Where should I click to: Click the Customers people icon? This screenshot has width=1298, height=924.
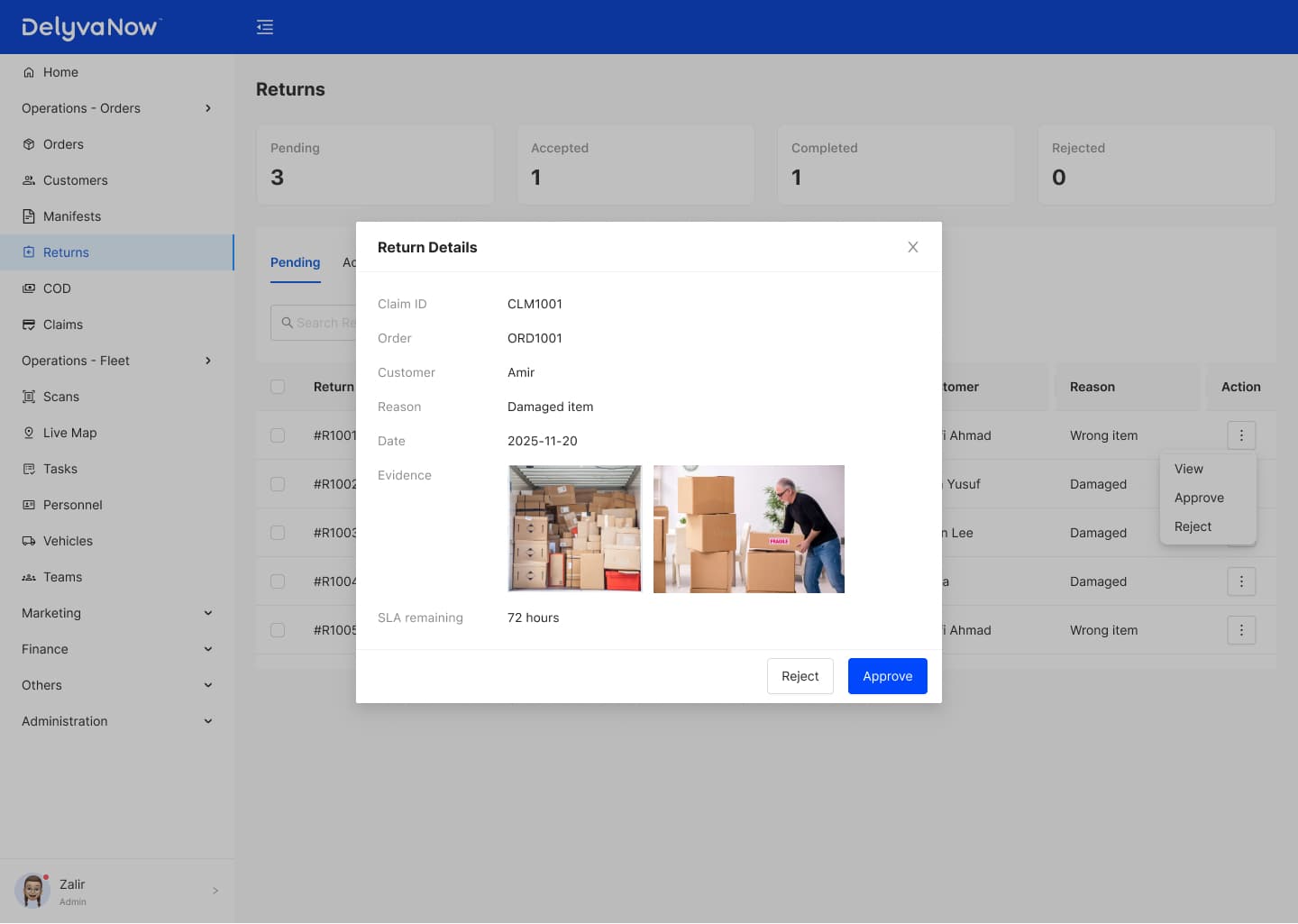tap(29, 180)
